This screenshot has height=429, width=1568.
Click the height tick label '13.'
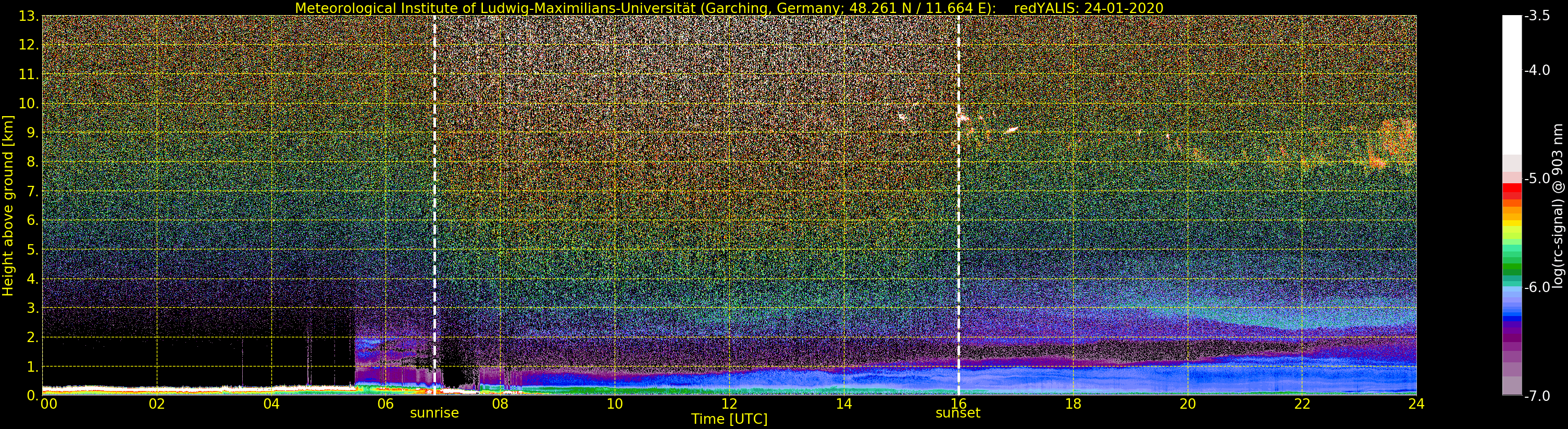coord(29,17)
